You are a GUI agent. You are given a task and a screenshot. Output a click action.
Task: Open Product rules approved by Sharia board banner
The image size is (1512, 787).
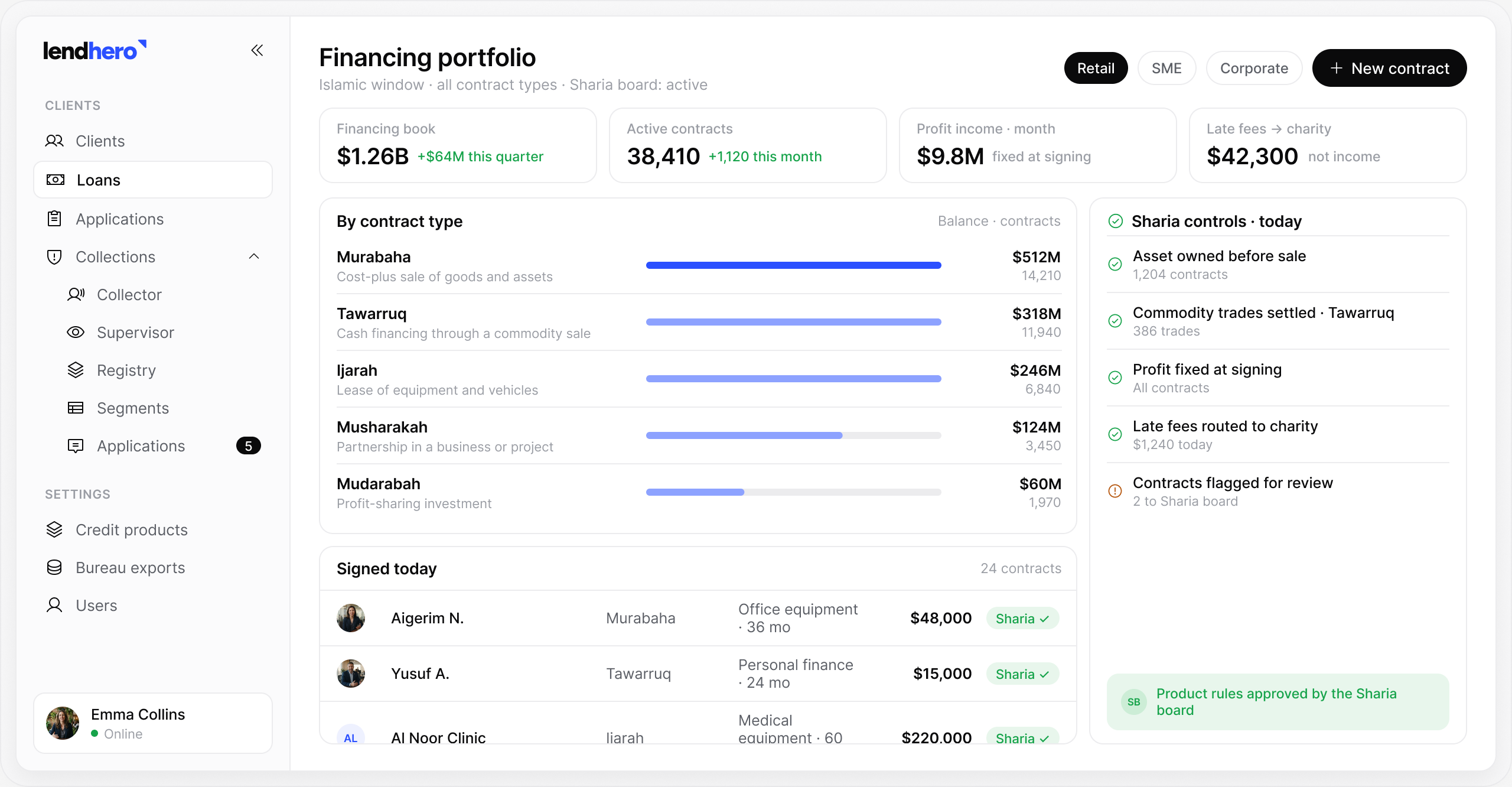pyautogui.click(x=1278, y=702)
